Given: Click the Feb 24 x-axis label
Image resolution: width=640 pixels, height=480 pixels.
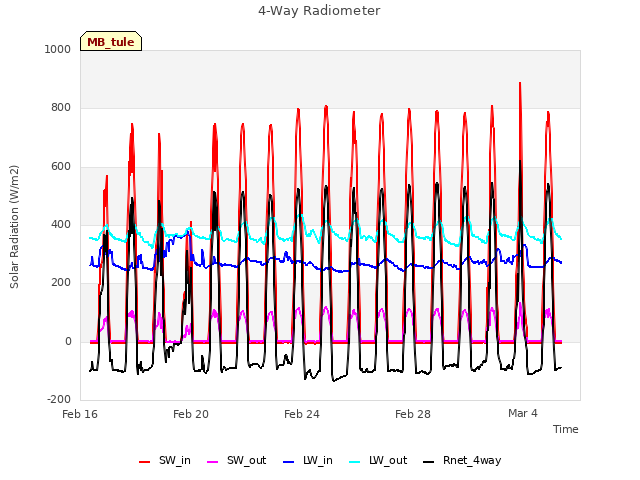Looking at the screenshot, I should pyautogui.click(x=302, y=414).
